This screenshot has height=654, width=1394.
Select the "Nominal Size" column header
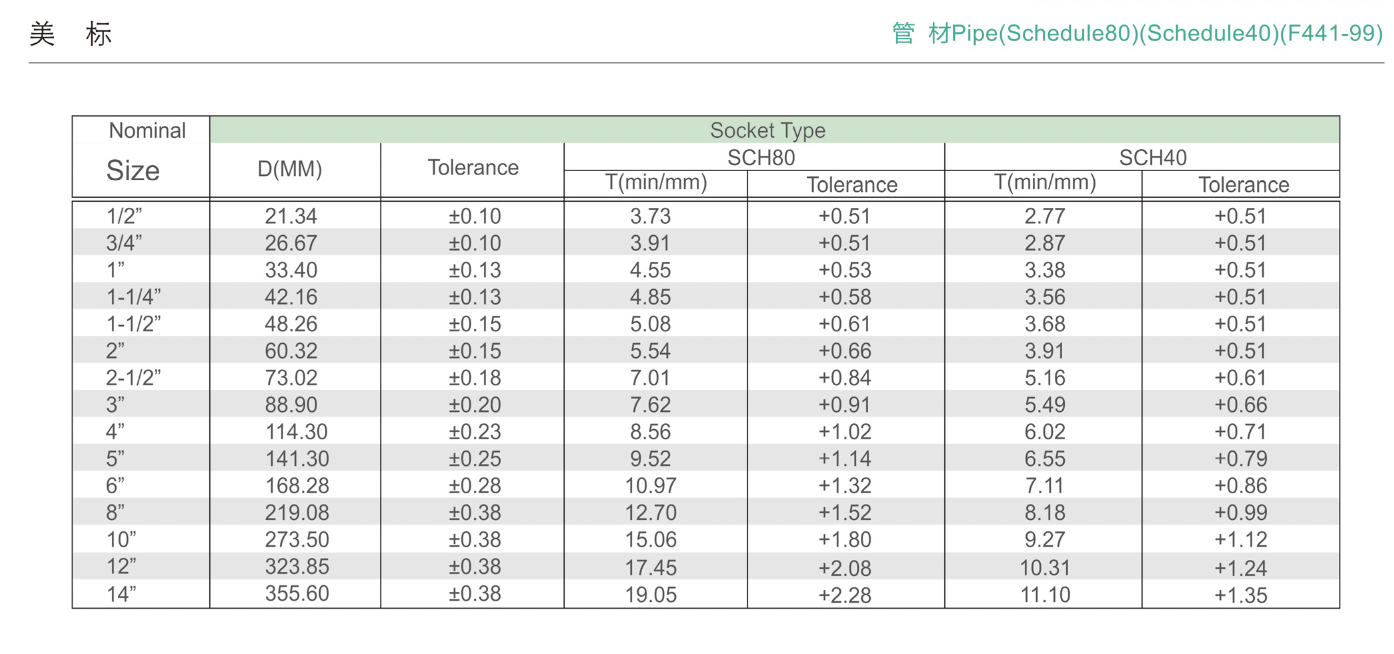pos(140,155)
